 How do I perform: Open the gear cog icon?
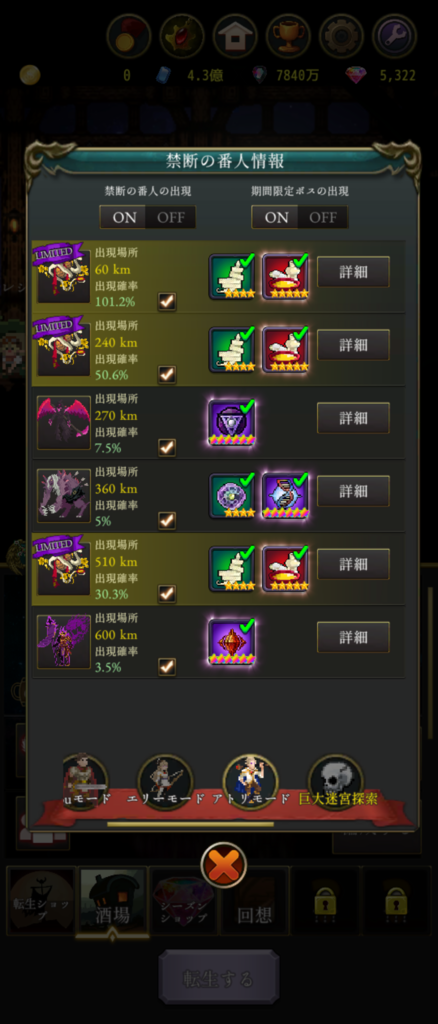click(341, 36)
